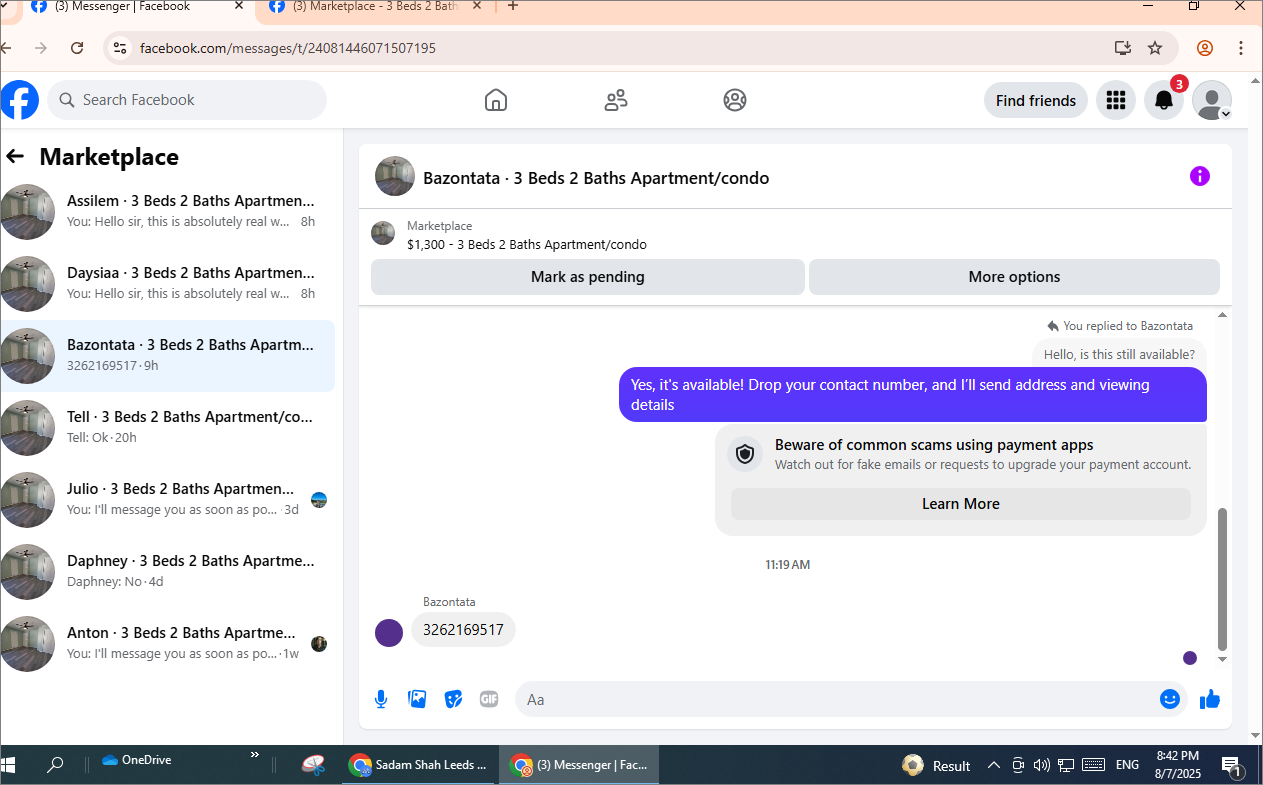Image resolution: width=1263 pixels, height=785 pixels.
Task: Open a new browser tab
Action: click(x=513, y=6)
